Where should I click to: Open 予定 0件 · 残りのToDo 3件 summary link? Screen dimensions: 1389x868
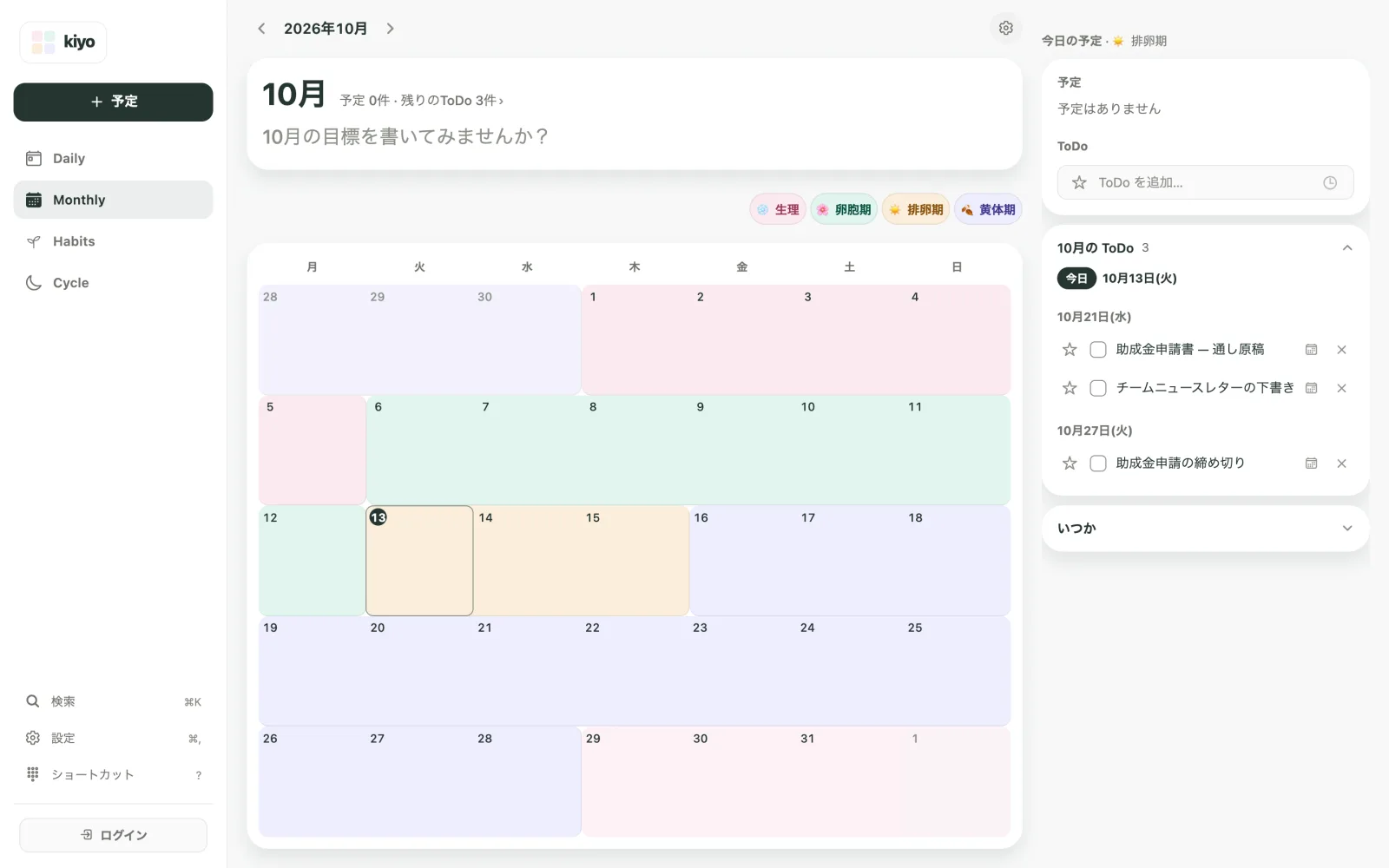(x=421, y=101)
